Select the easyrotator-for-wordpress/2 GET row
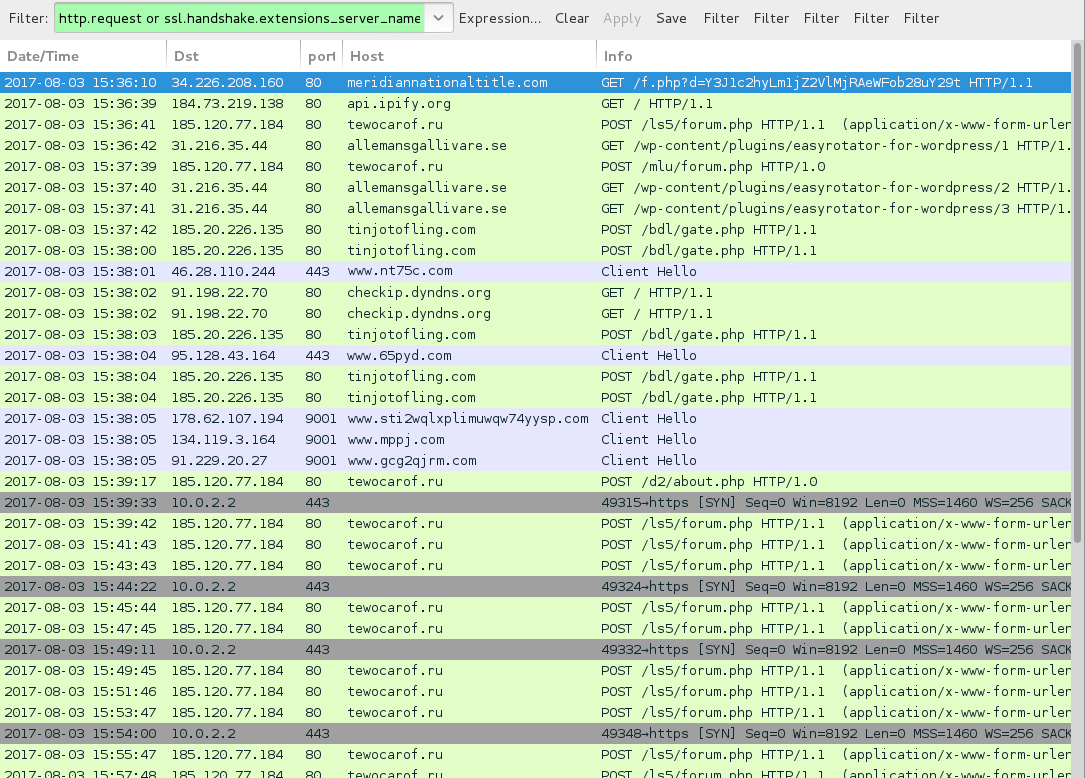The height and width of the screenshot is (778, 1085). point(536,188)
